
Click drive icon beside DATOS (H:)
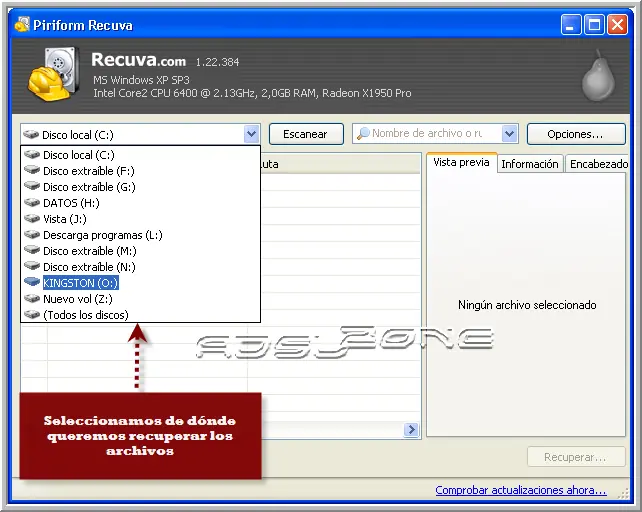tap(32, 202)
